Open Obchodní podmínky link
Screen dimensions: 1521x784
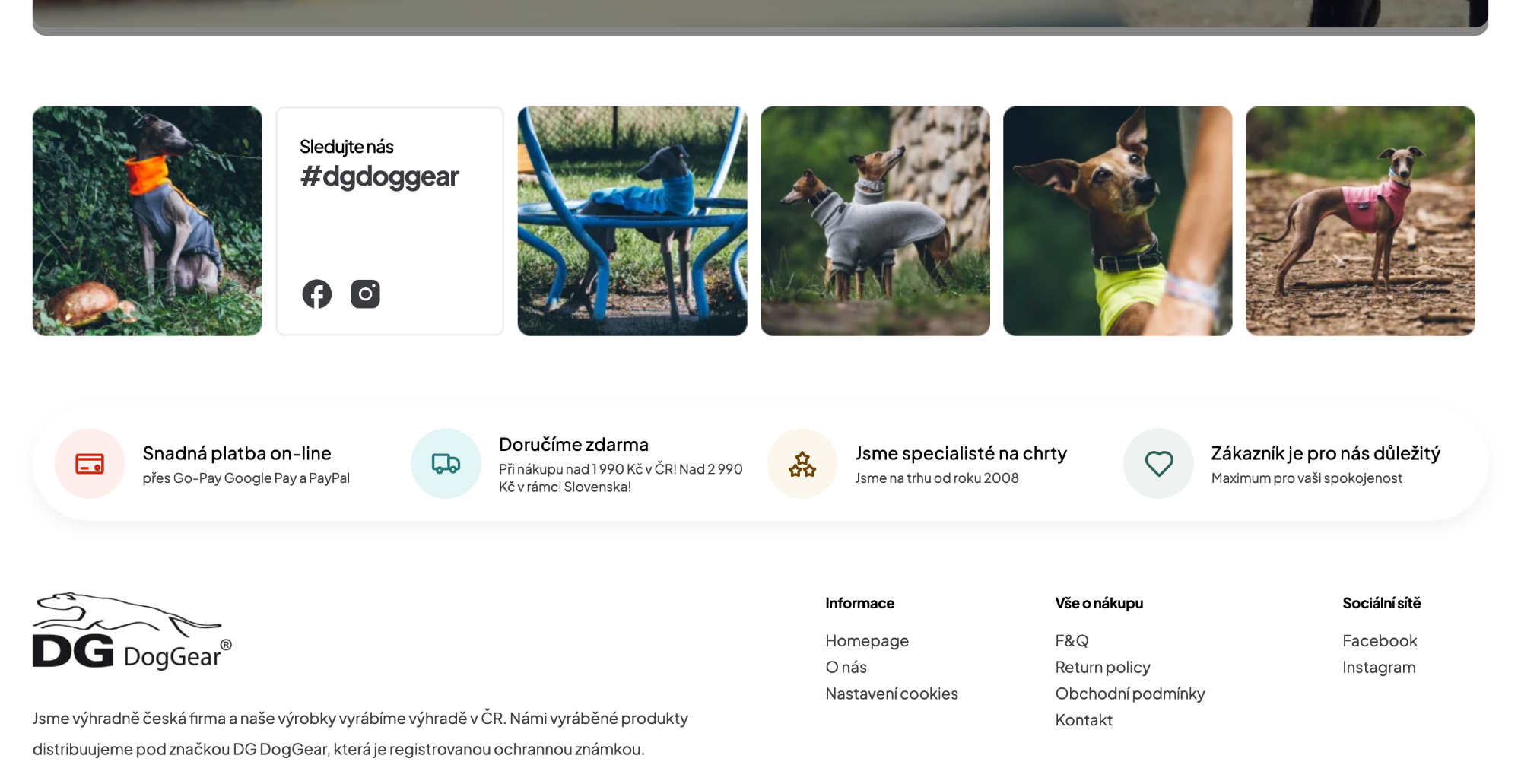point(1129,694)
